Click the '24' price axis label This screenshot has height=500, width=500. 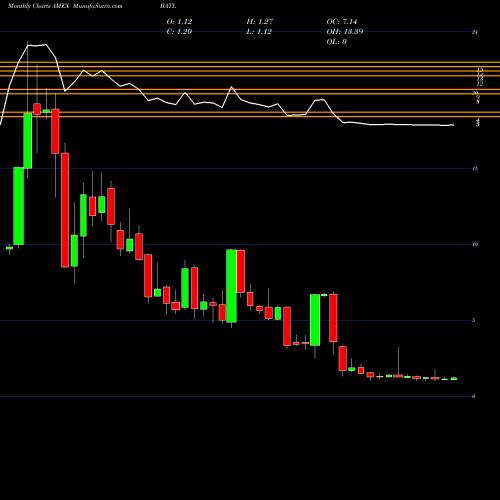tap(475, 32)
